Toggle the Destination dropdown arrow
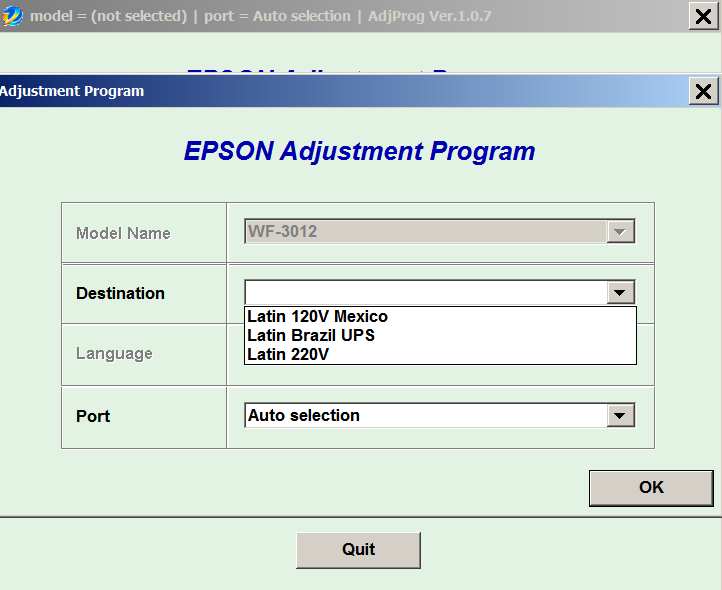 point(620,292)
